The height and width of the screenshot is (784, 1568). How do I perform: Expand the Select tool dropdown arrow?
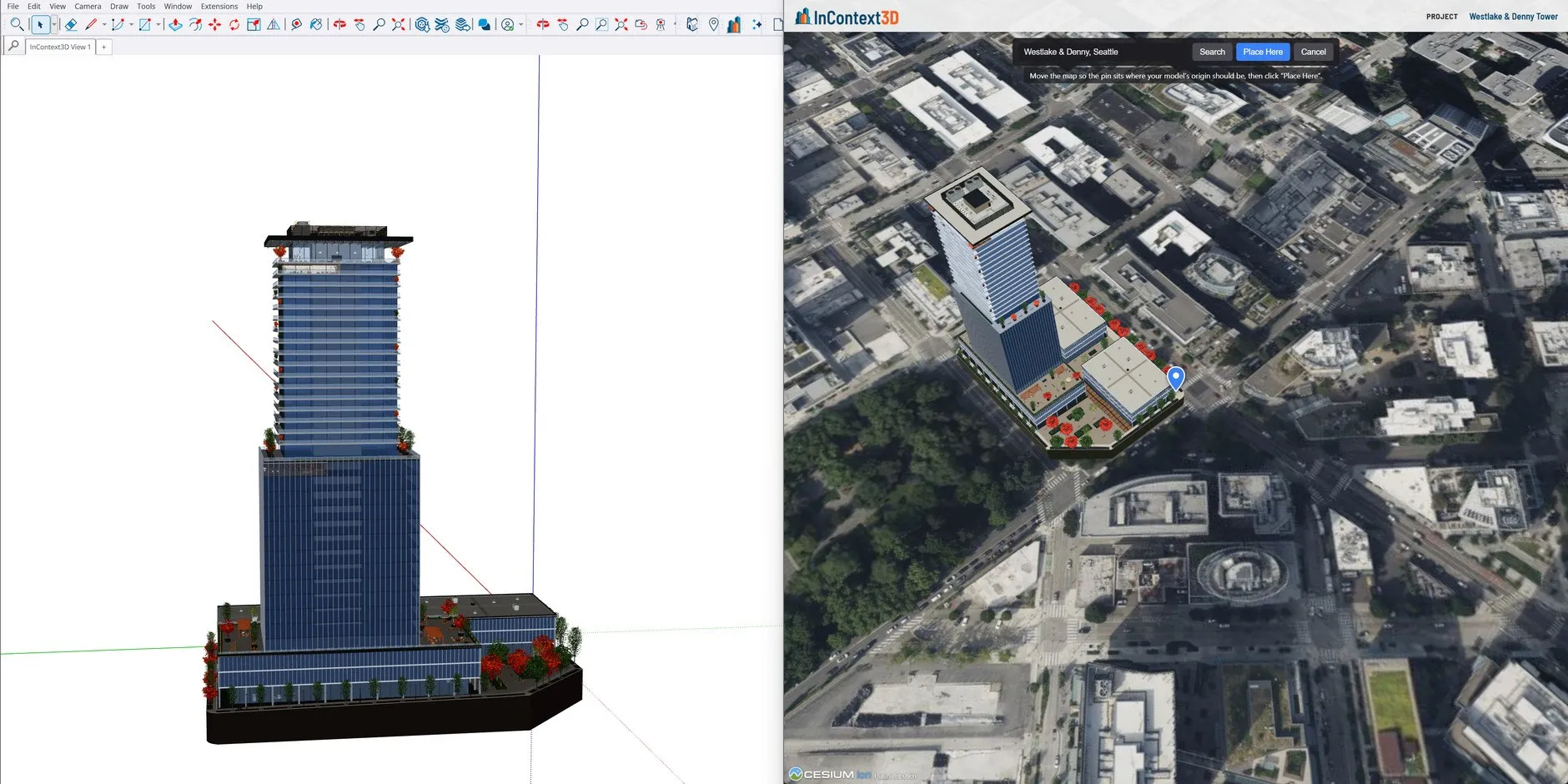54,25
